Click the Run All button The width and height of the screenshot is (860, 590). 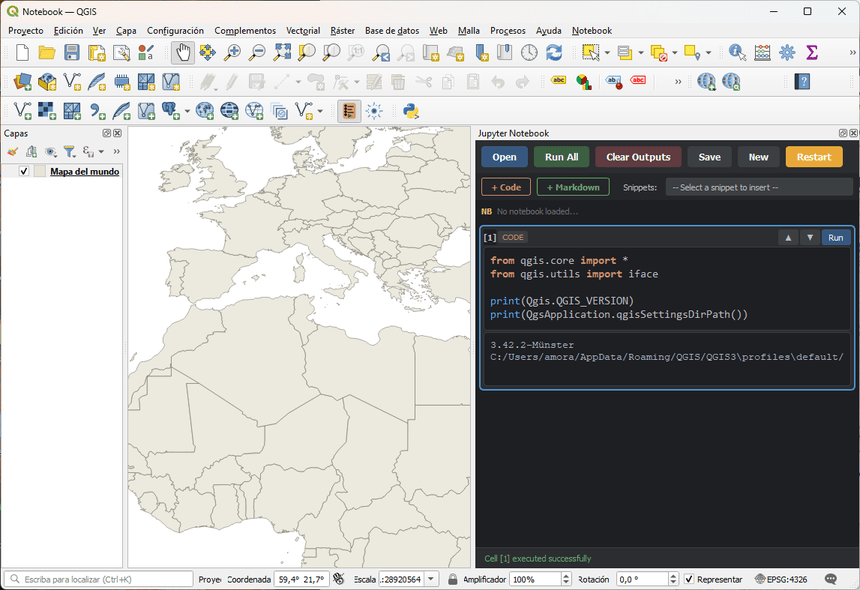(562, 157)
